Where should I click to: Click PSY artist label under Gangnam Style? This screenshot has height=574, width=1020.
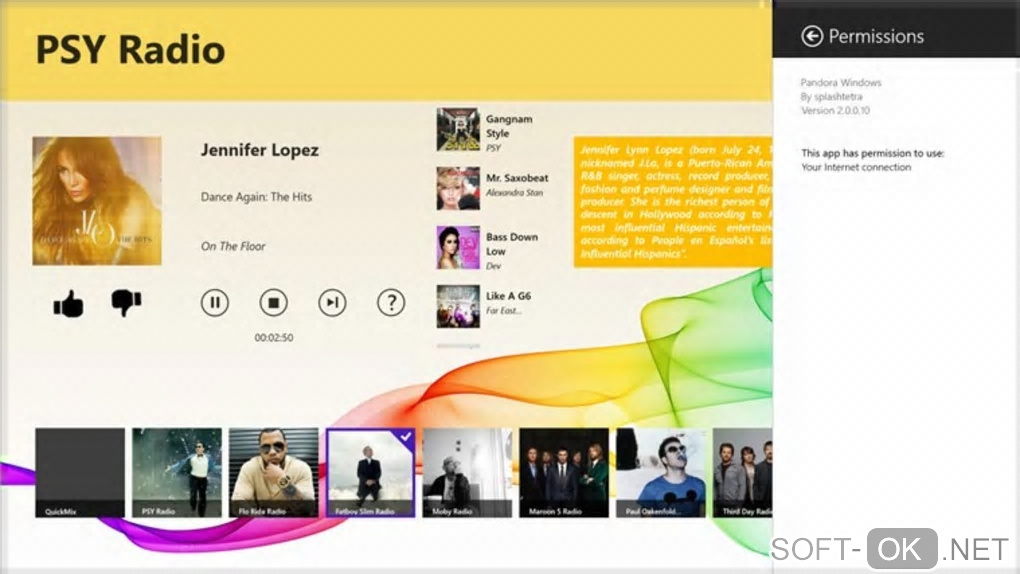493,148
